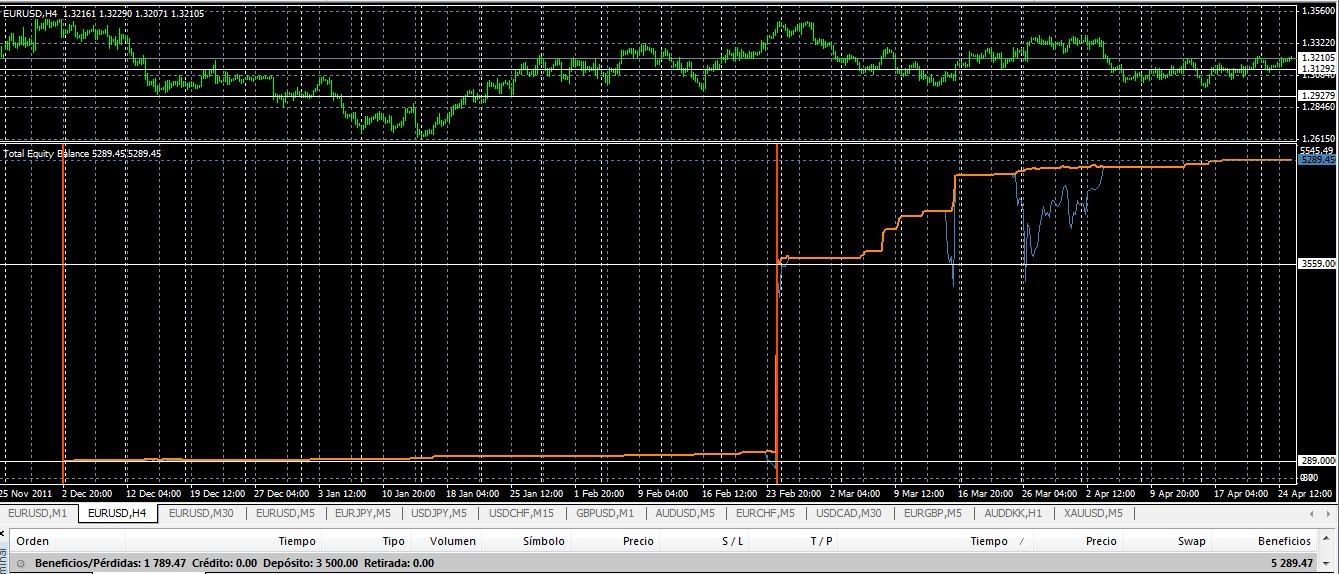The width and height of the screenshot is (1339, 574).
Task: Click the Precio header beside Símbolo
Action: point(636,541)
